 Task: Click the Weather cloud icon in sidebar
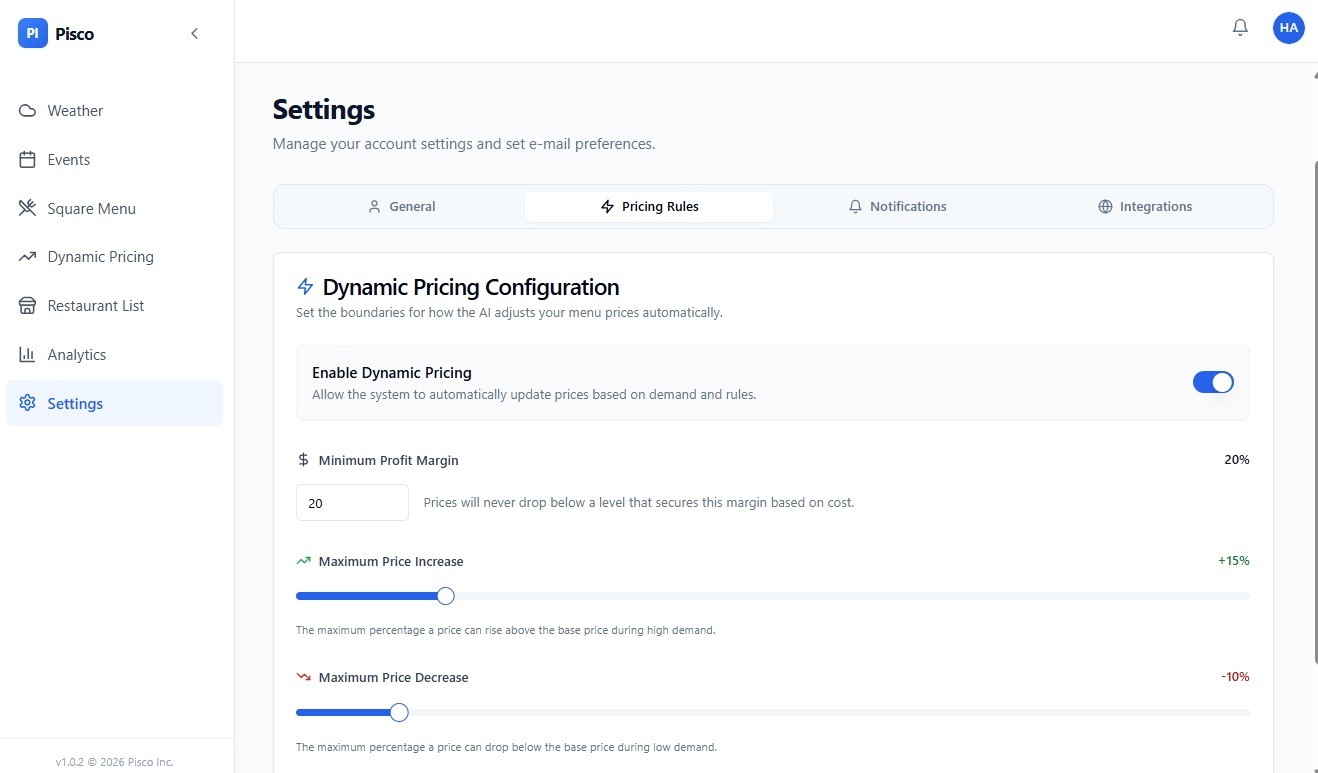(x=28, y=111)
